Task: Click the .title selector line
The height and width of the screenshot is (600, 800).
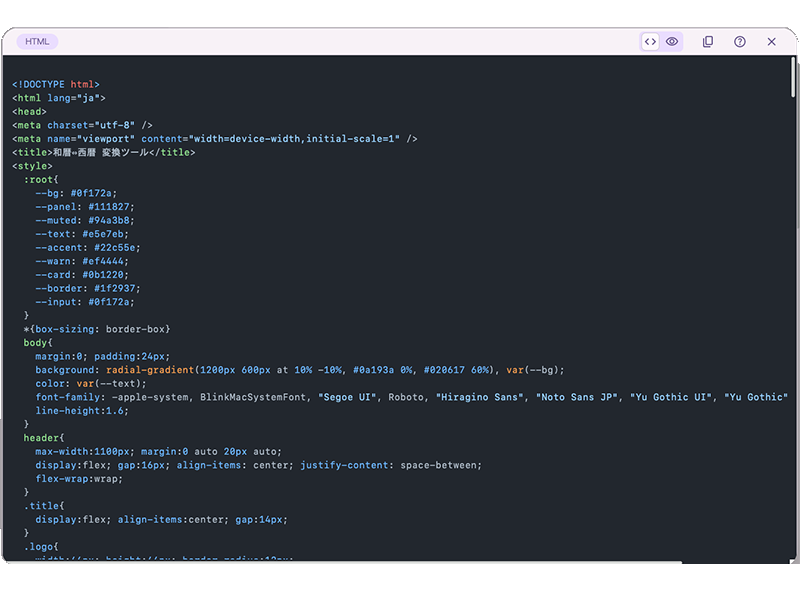Action: click(x=44, y=505)
